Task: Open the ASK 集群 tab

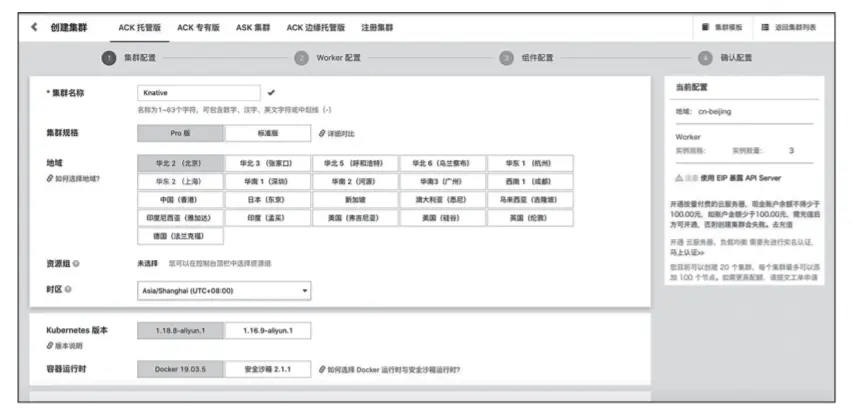Action: click(253, 28)
